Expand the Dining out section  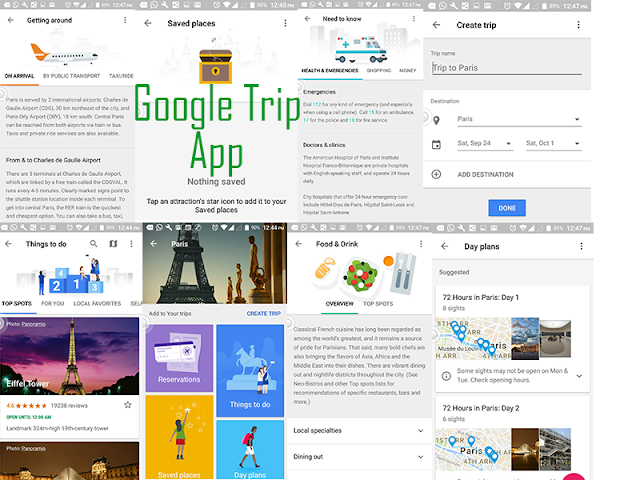[359, 457]
